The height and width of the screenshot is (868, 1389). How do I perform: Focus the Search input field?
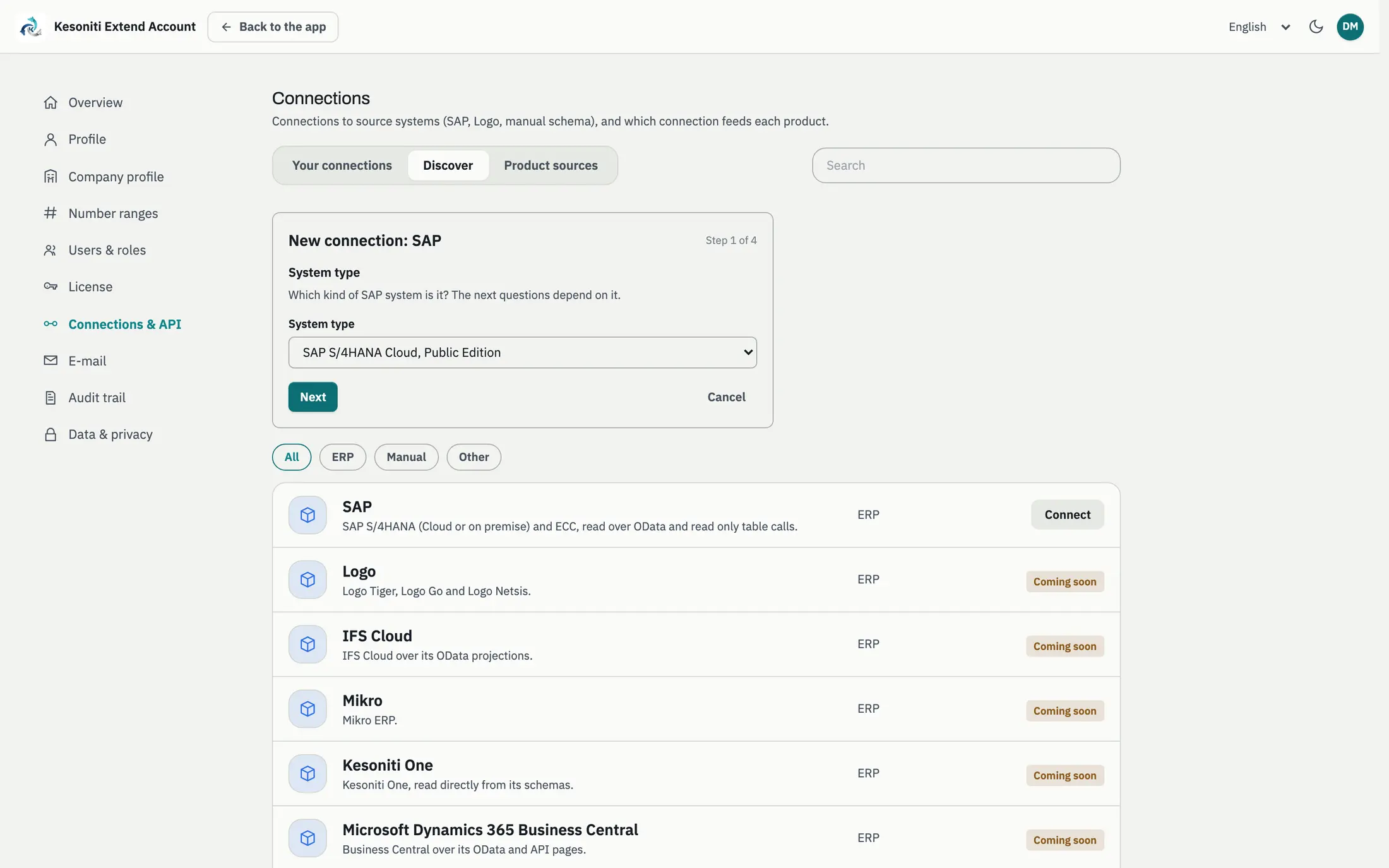click(x=966, y=165)
